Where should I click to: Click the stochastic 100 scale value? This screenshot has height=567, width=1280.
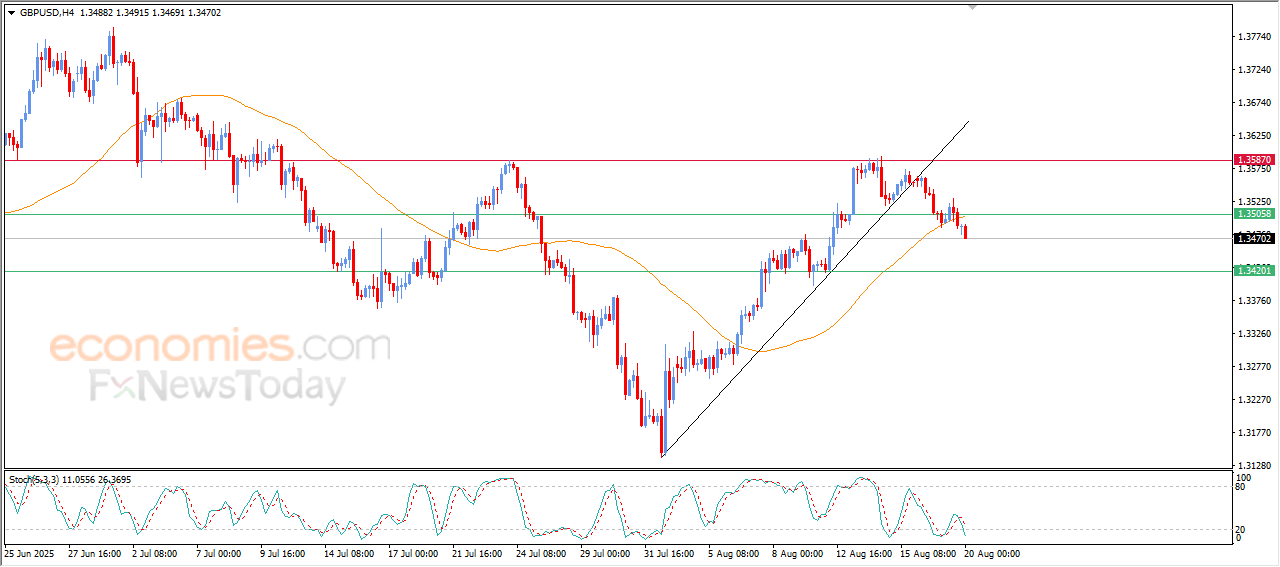click(x=1243, y=478)
